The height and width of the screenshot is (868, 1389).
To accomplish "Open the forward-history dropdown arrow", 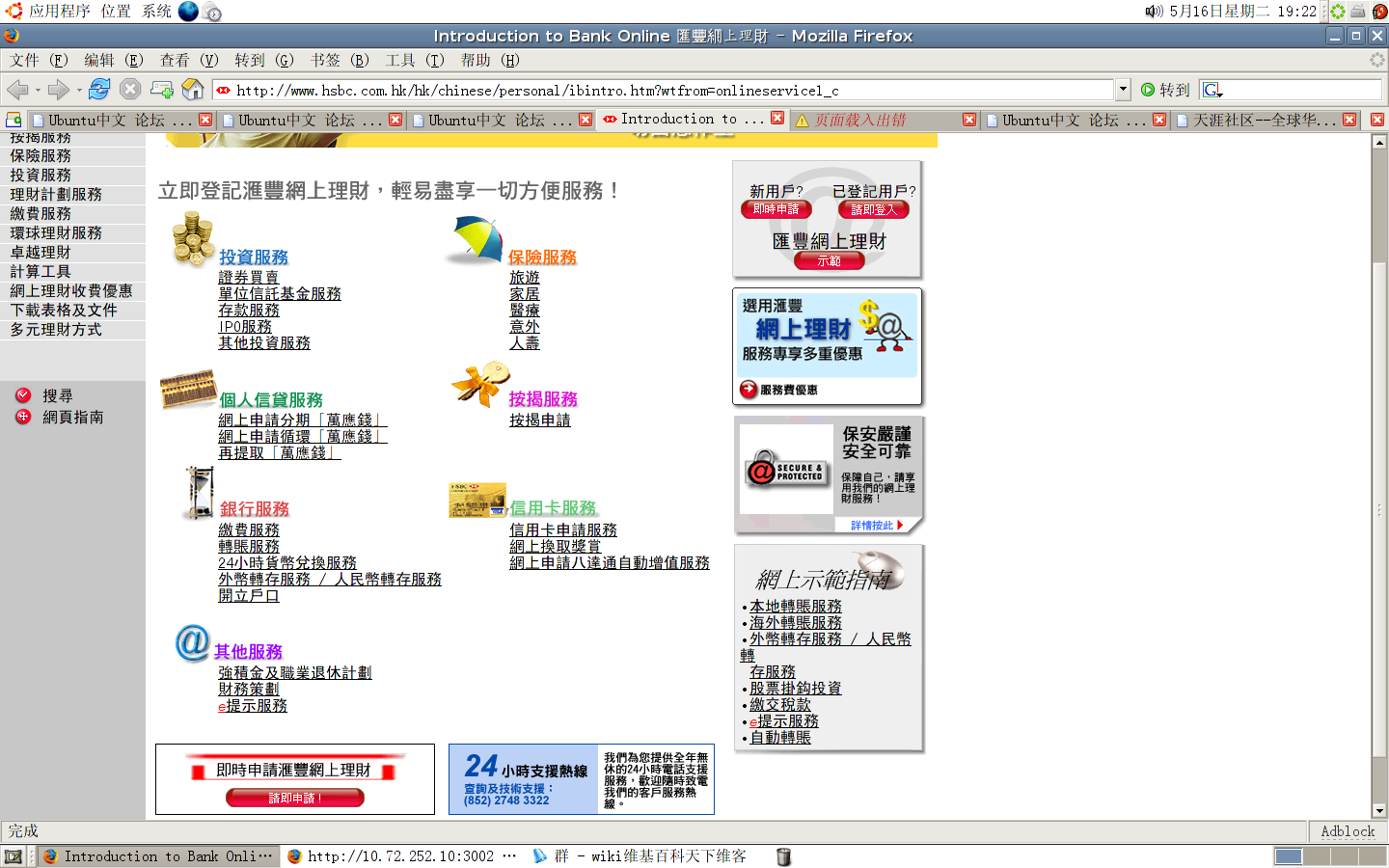I will (x=79, y=91).
